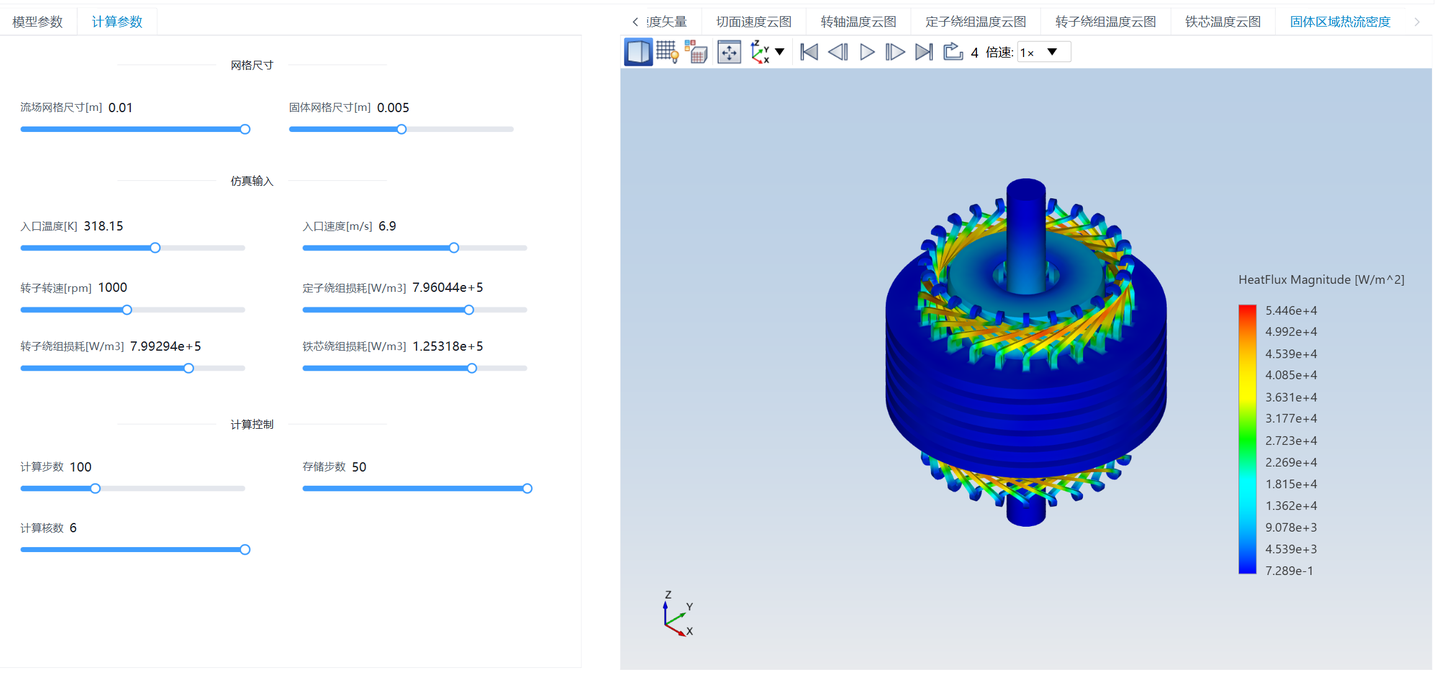Switch to the 模型参数 tab
Viewport: 1440px width, 676px height.
[x=38, y=21]
